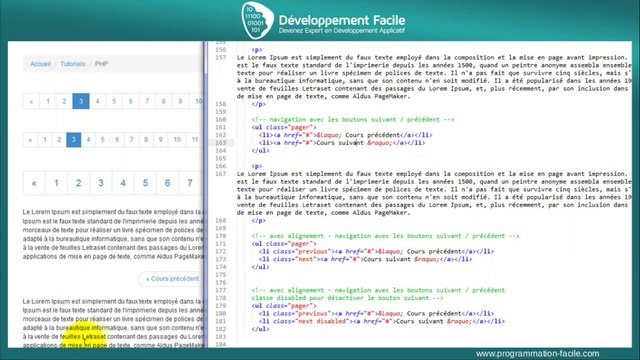This screenshot has width=640, height=360.
Task: Select page 7 in top default-size pagination
Action: pos(147,101)
